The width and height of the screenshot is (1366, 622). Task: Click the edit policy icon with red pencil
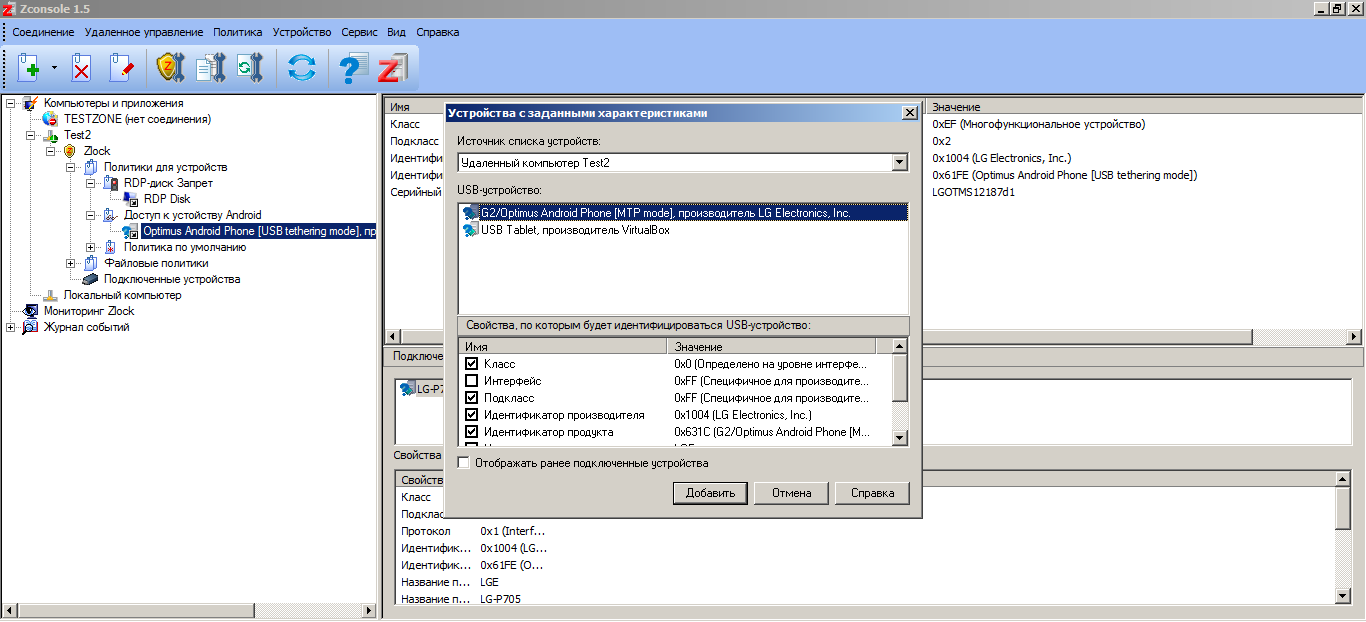(x=120, y=68)
